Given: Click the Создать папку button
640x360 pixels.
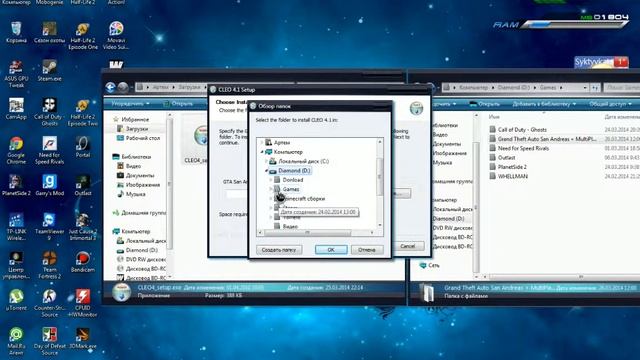Looking at the screenshot, I should point(279,249).
